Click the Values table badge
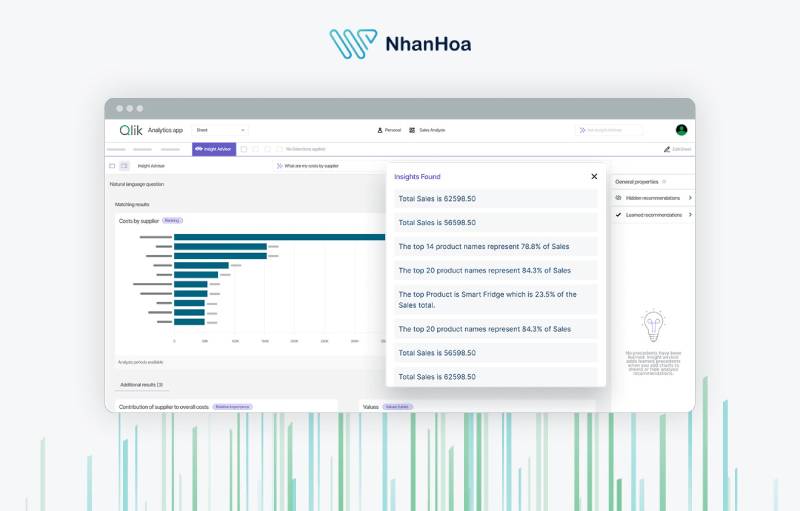The height and width of the screenshot is (511, 800). 397,407
